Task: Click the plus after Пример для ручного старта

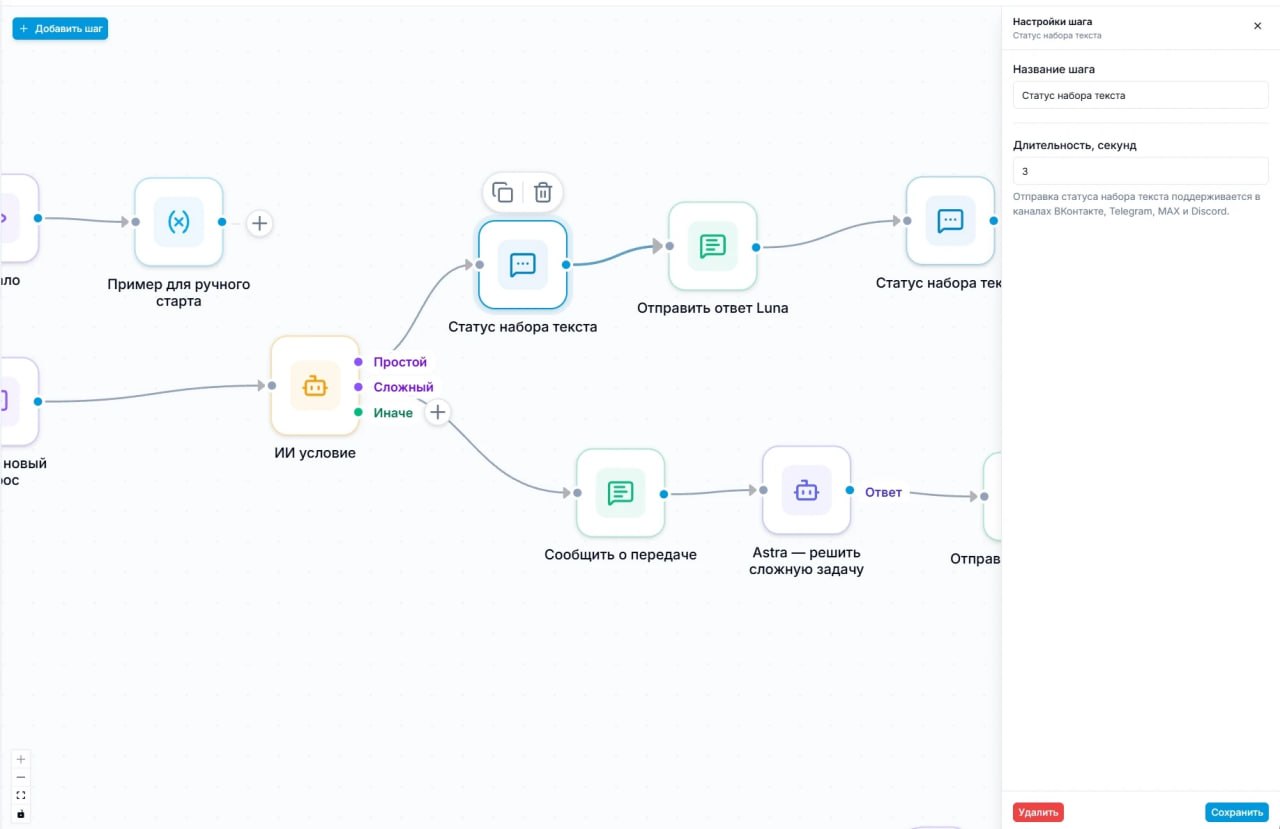Action: pos(259,223)
